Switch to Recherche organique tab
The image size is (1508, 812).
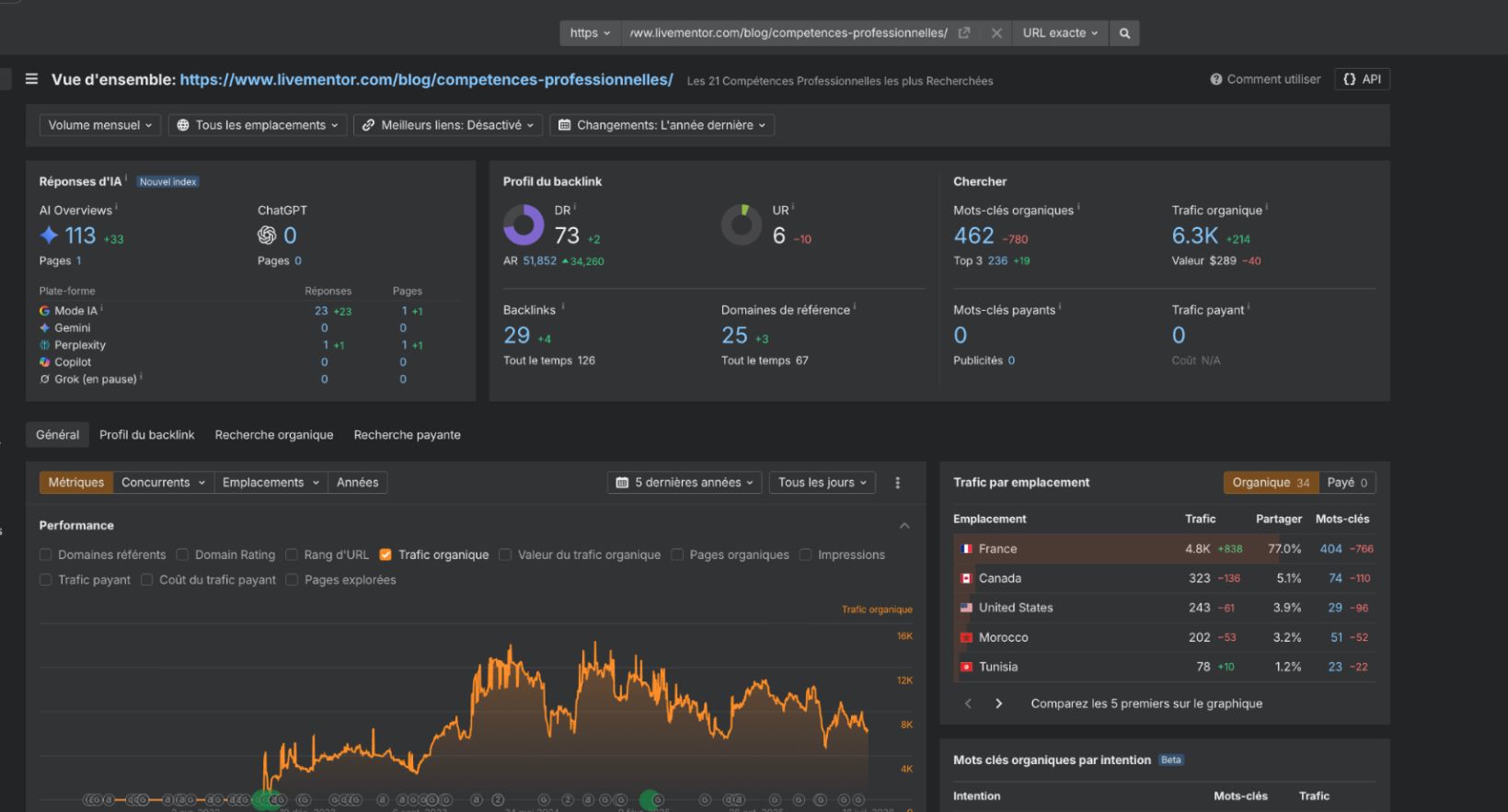[274, 435]
